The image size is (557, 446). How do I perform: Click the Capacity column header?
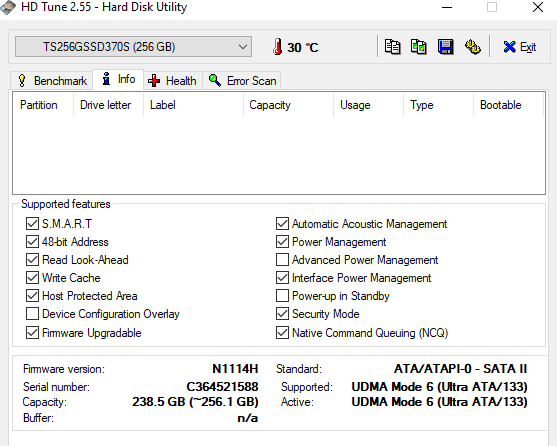[x=288, y=105]
